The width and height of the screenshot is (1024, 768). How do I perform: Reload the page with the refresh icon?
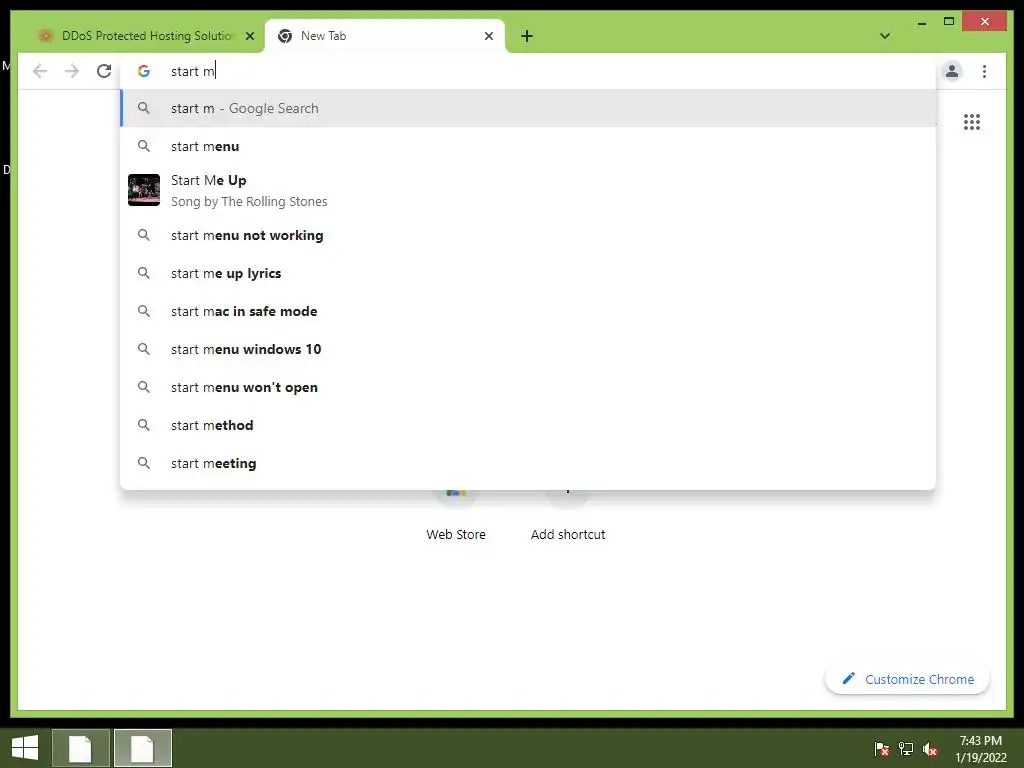pyautogui.click(x=104, y=71)
